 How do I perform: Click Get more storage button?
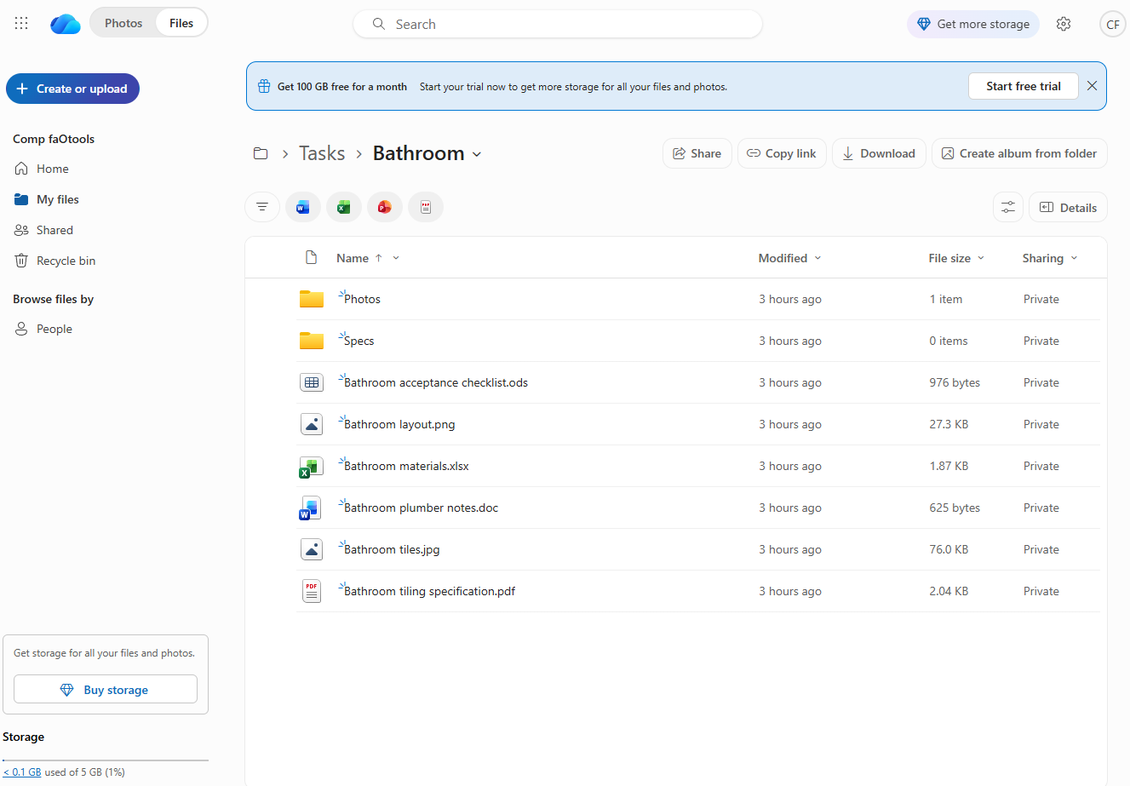974,24
